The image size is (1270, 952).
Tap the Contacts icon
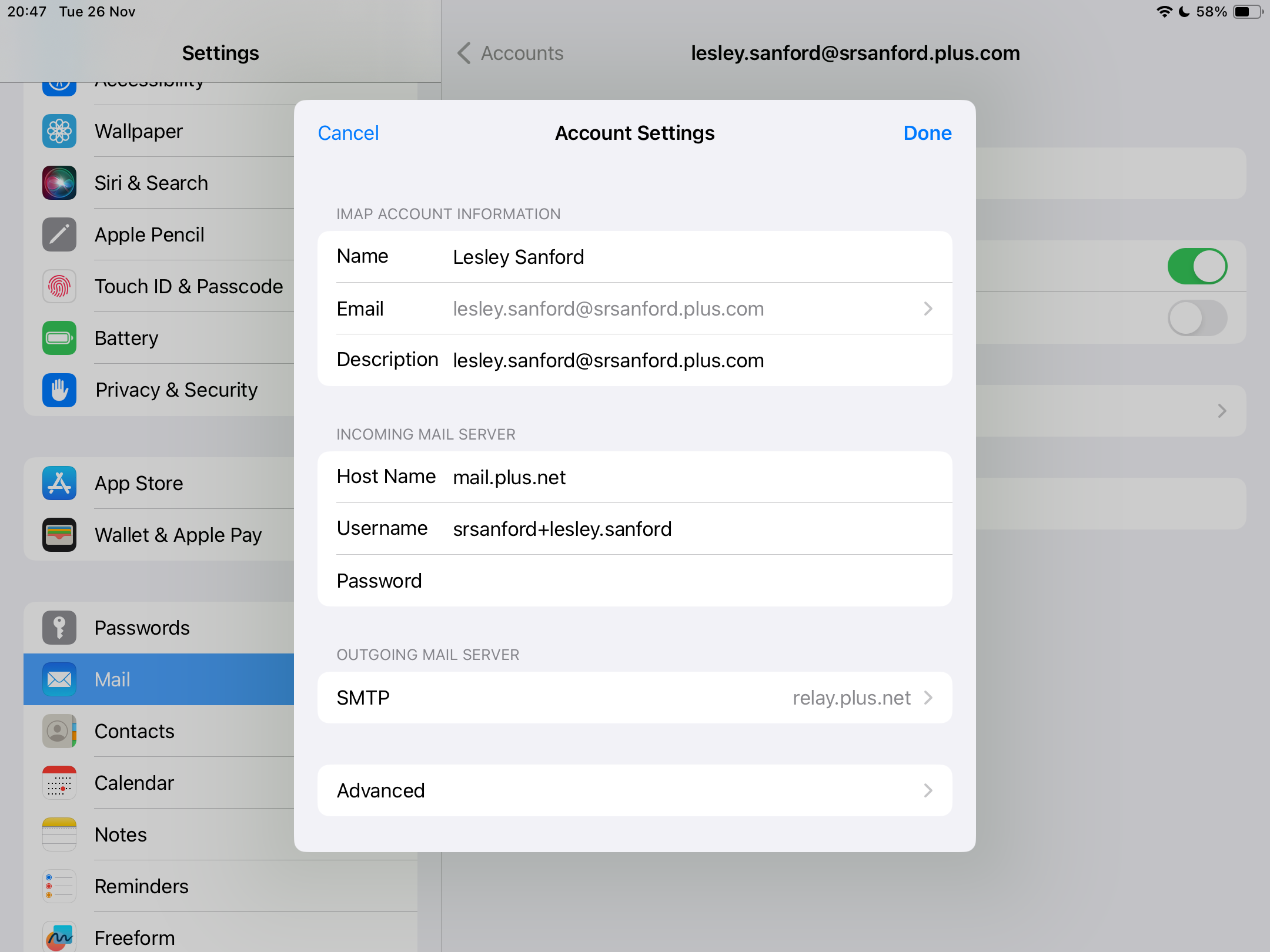tap(59, 731)
